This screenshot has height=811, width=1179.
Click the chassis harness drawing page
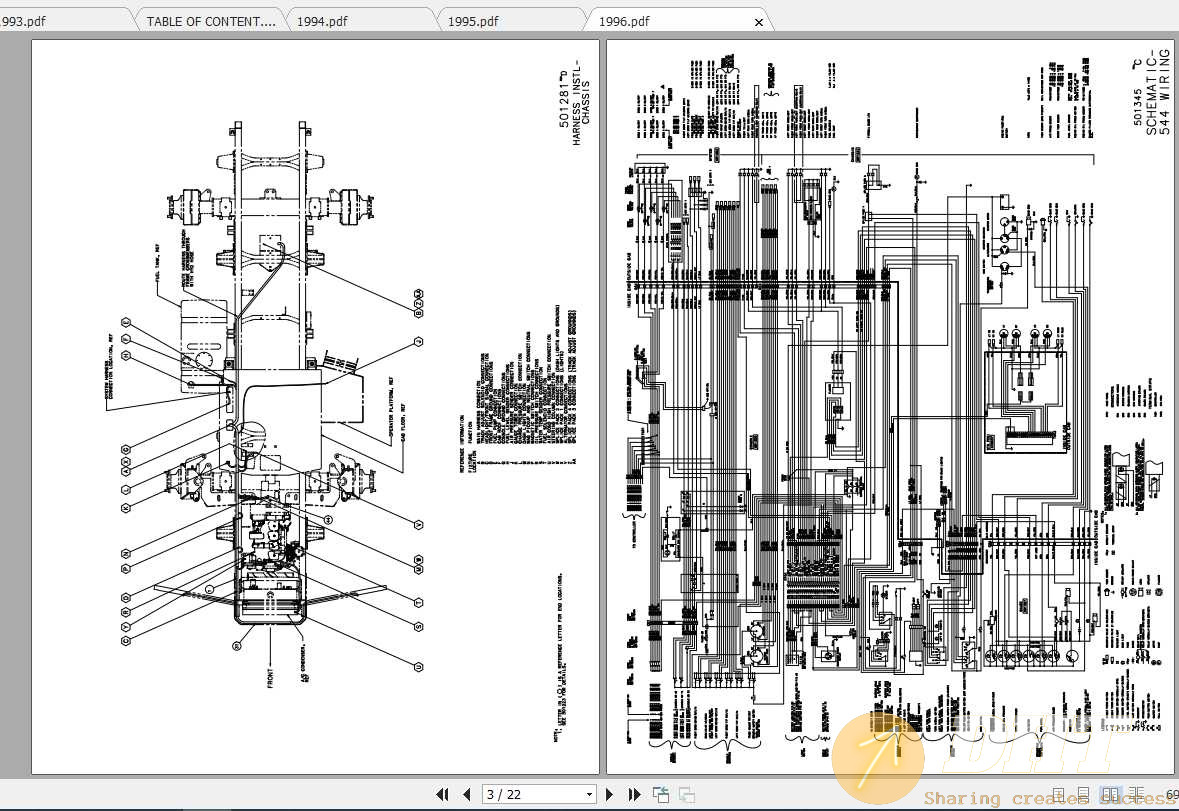click(315, 407)
